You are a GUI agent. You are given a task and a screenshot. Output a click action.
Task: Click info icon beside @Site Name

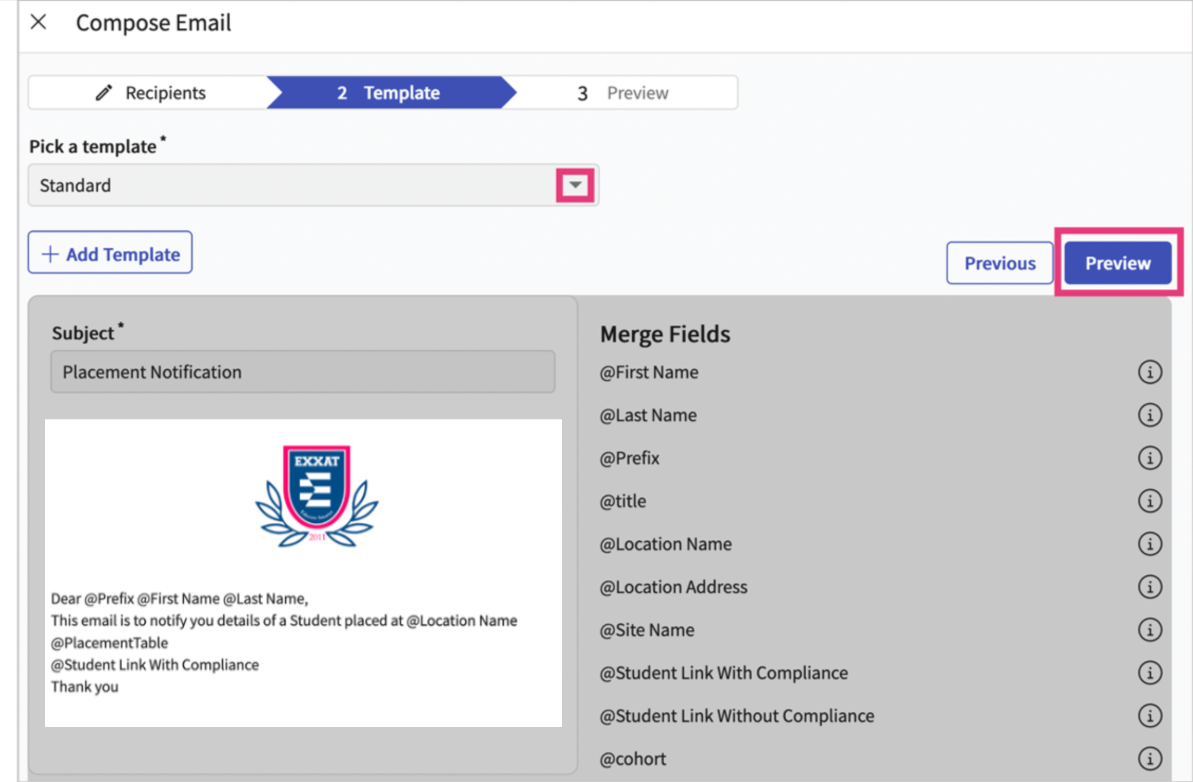1150,631
